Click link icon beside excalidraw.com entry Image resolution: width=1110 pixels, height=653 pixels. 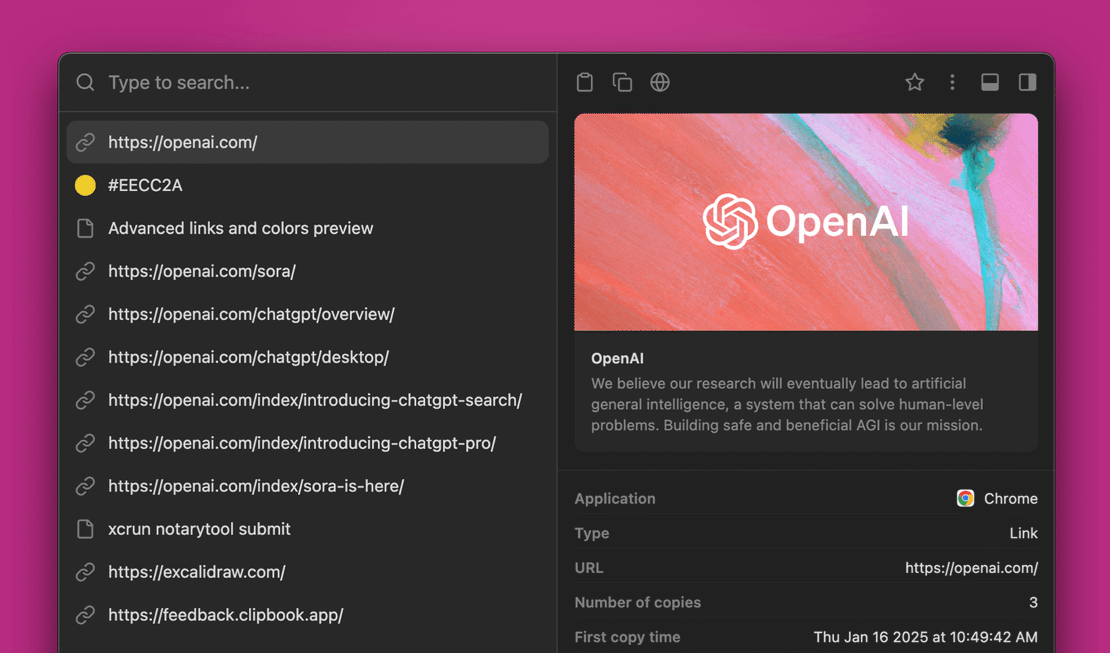click(85, 572)
